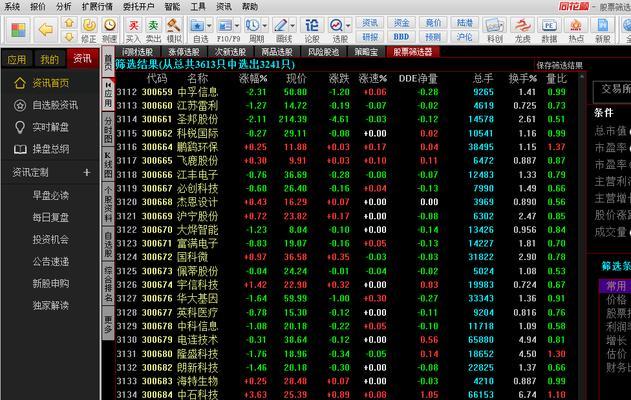Image resolution: width=631 pixels, height=400 pixels.
Task: Click the 研报 toolbar button
Action: click(370, 37)
